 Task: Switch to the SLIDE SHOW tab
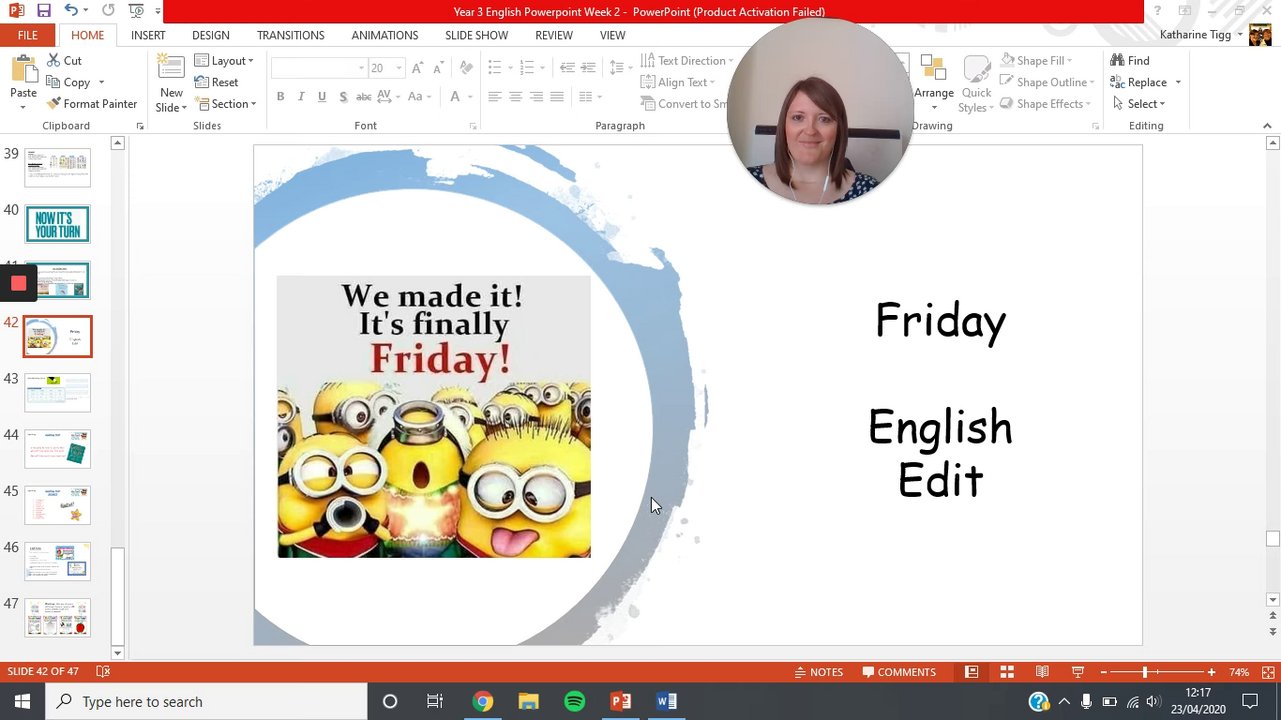(477, 35)
